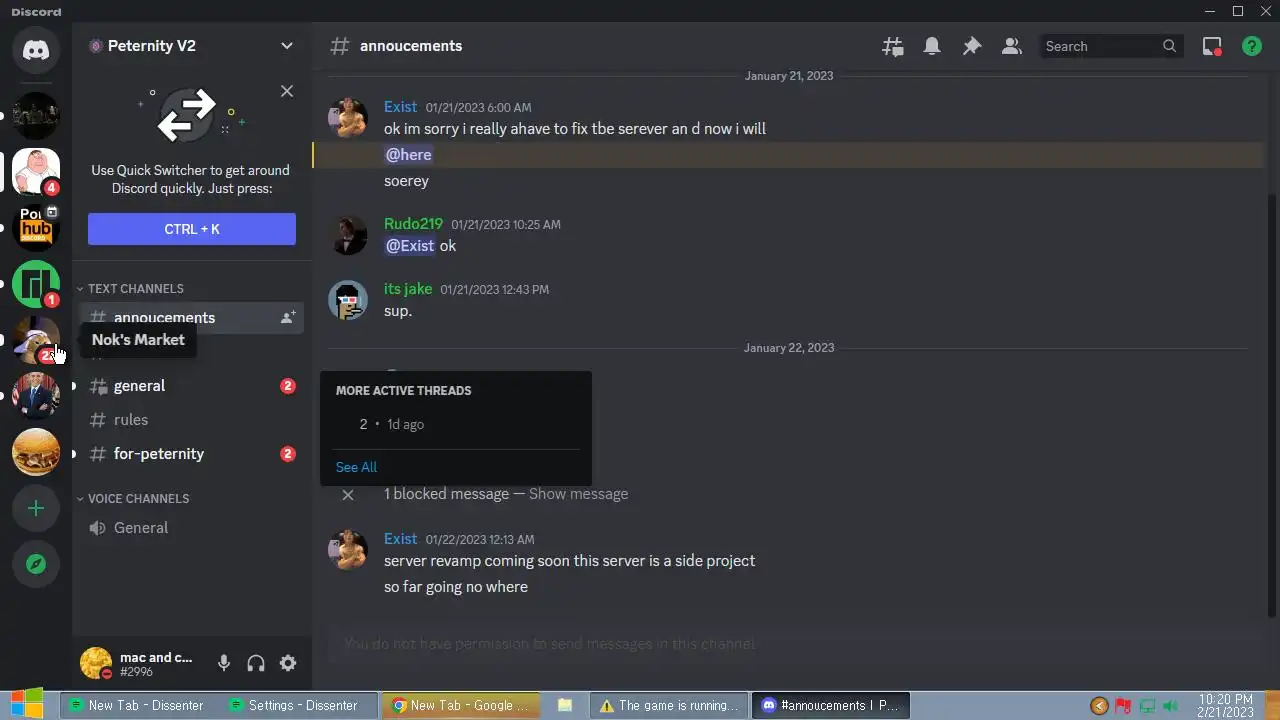1280x720 pixels.
Task: Close the Quick Switcher tip
Action: point(287,91)
